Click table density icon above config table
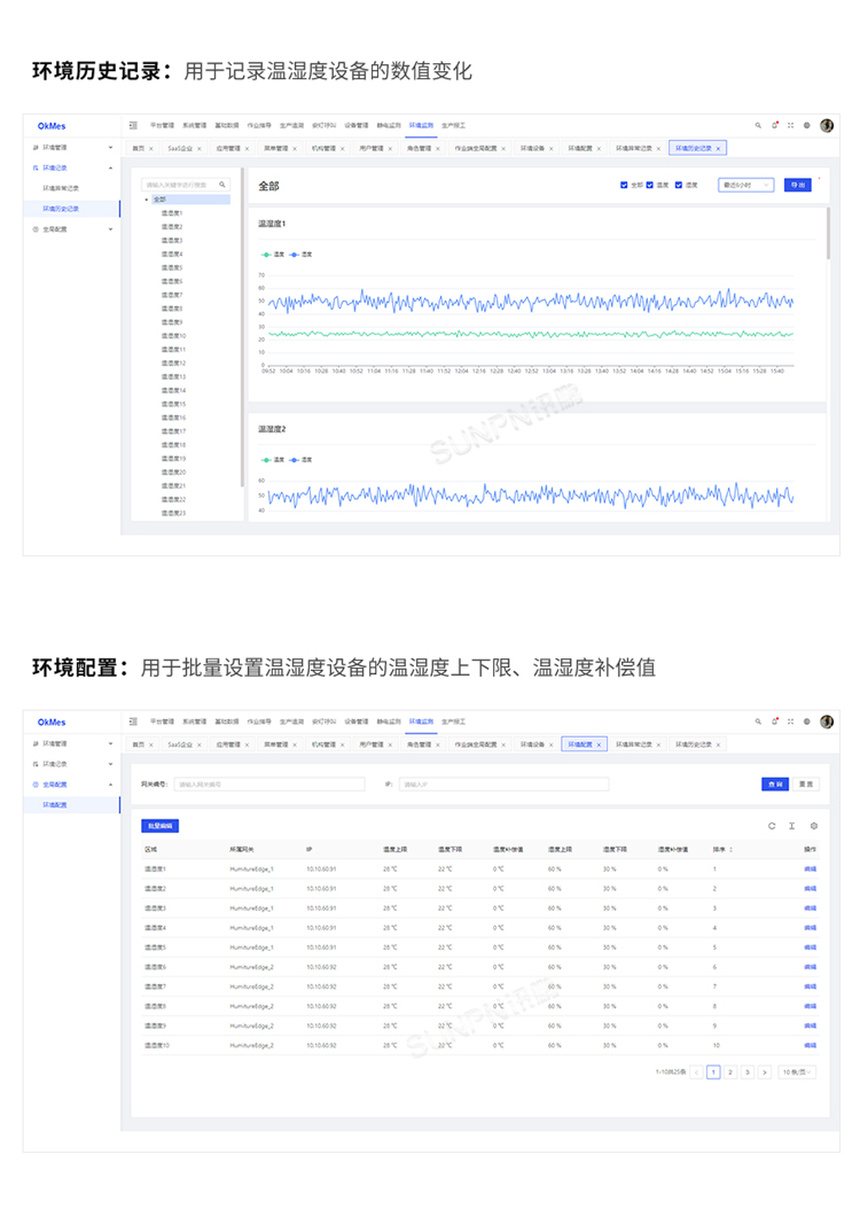Screen dimensions: 860x1217 click(792, 826)
